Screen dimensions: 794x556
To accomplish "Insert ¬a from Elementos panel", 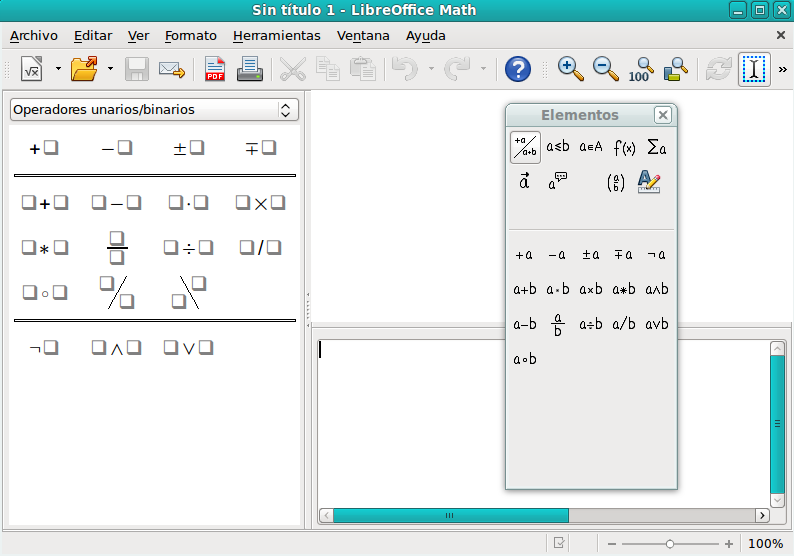I will pyautogui.click(x=657, y=255).
